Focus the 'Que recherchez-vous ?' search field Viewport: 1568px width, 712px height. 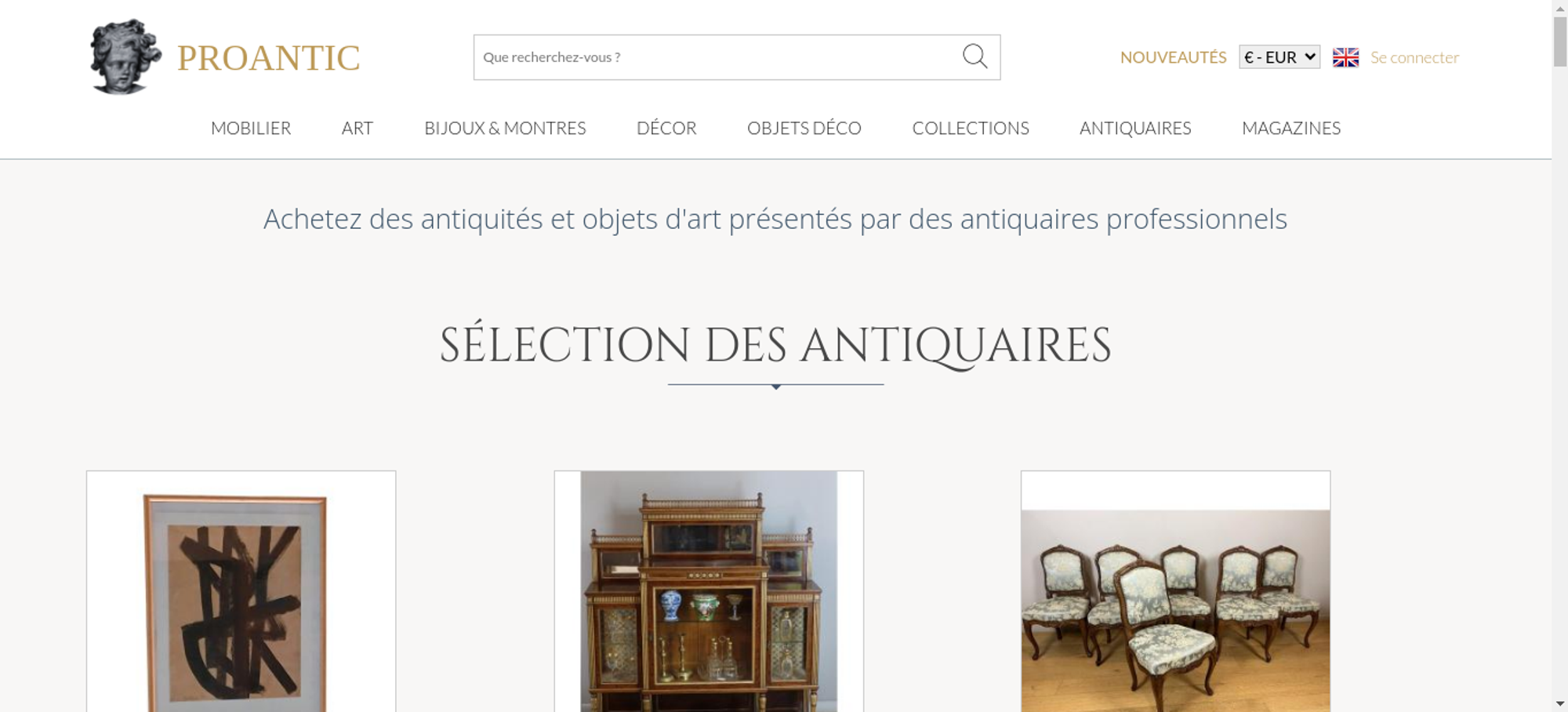(717, 57)
